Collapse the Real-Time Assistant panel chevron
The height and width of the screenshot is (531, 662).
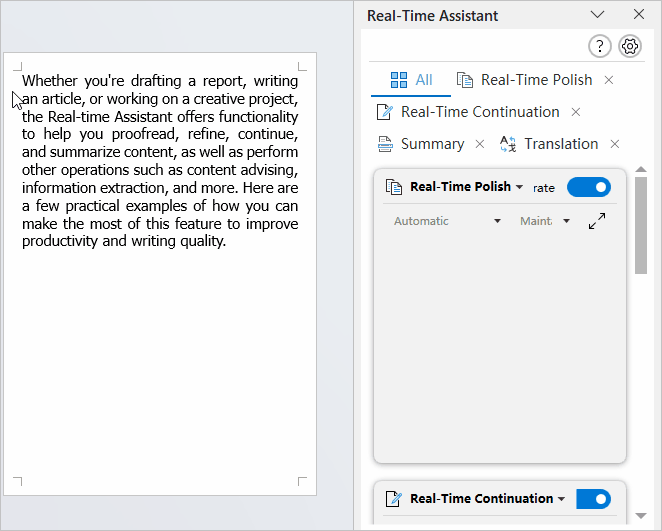point(597,15)
